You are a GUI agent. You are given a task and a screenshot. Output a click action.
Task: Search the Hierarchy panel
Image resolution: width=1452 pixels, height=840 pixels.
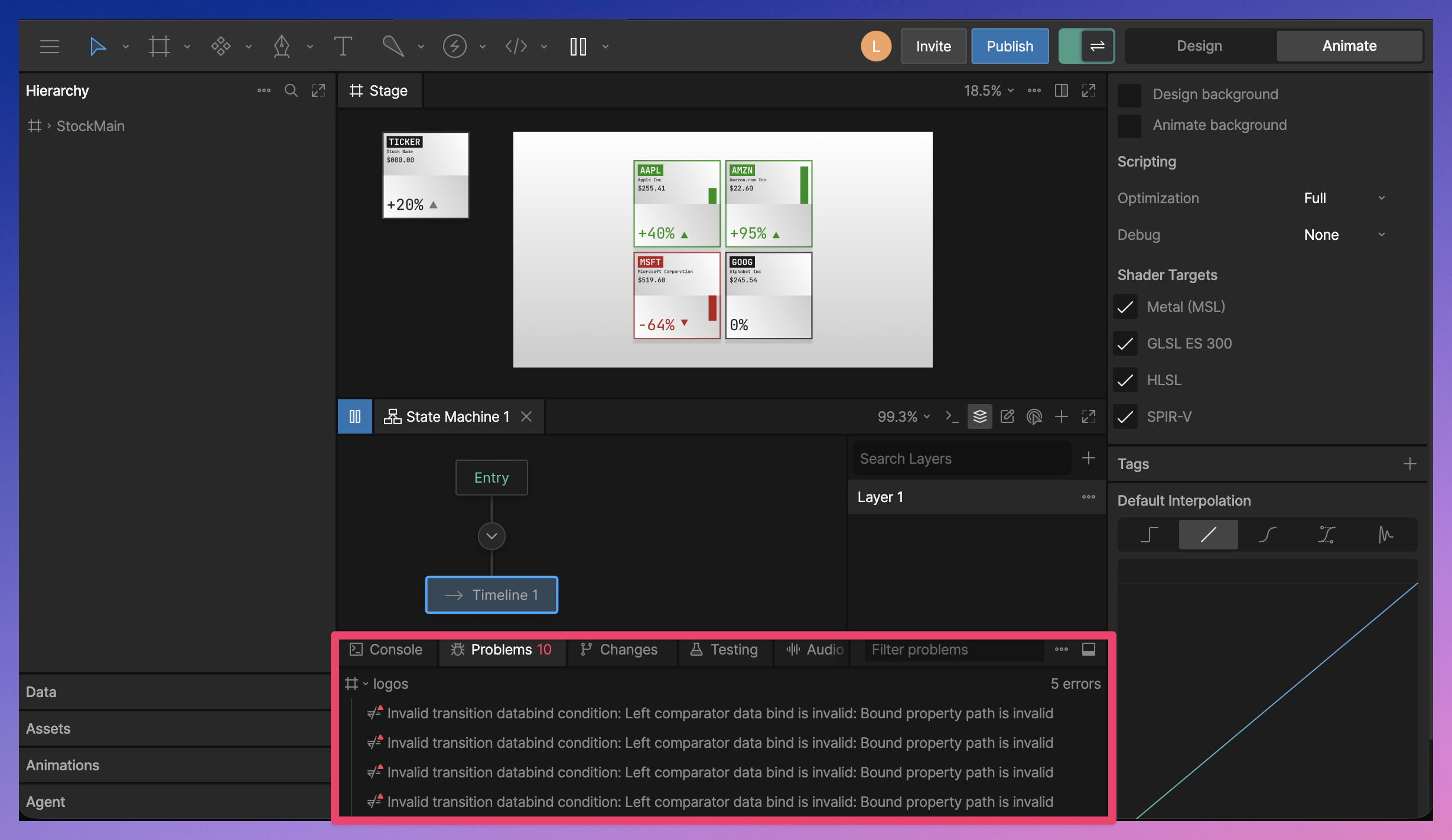(x=291, y=90)
